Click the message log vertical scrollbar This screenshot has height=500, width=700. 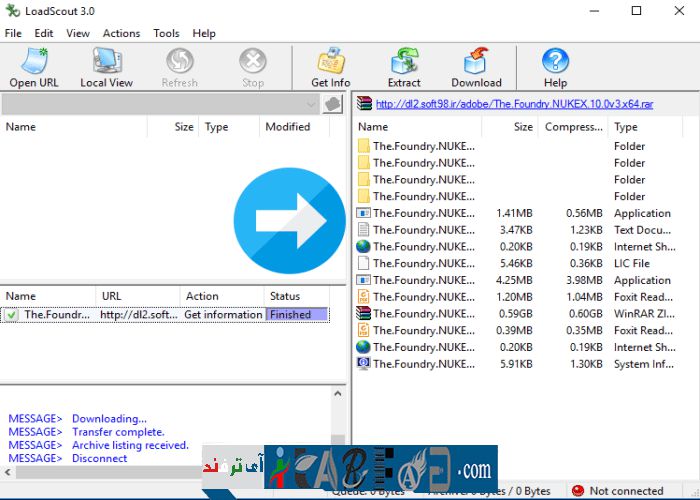tap(338, 425)
